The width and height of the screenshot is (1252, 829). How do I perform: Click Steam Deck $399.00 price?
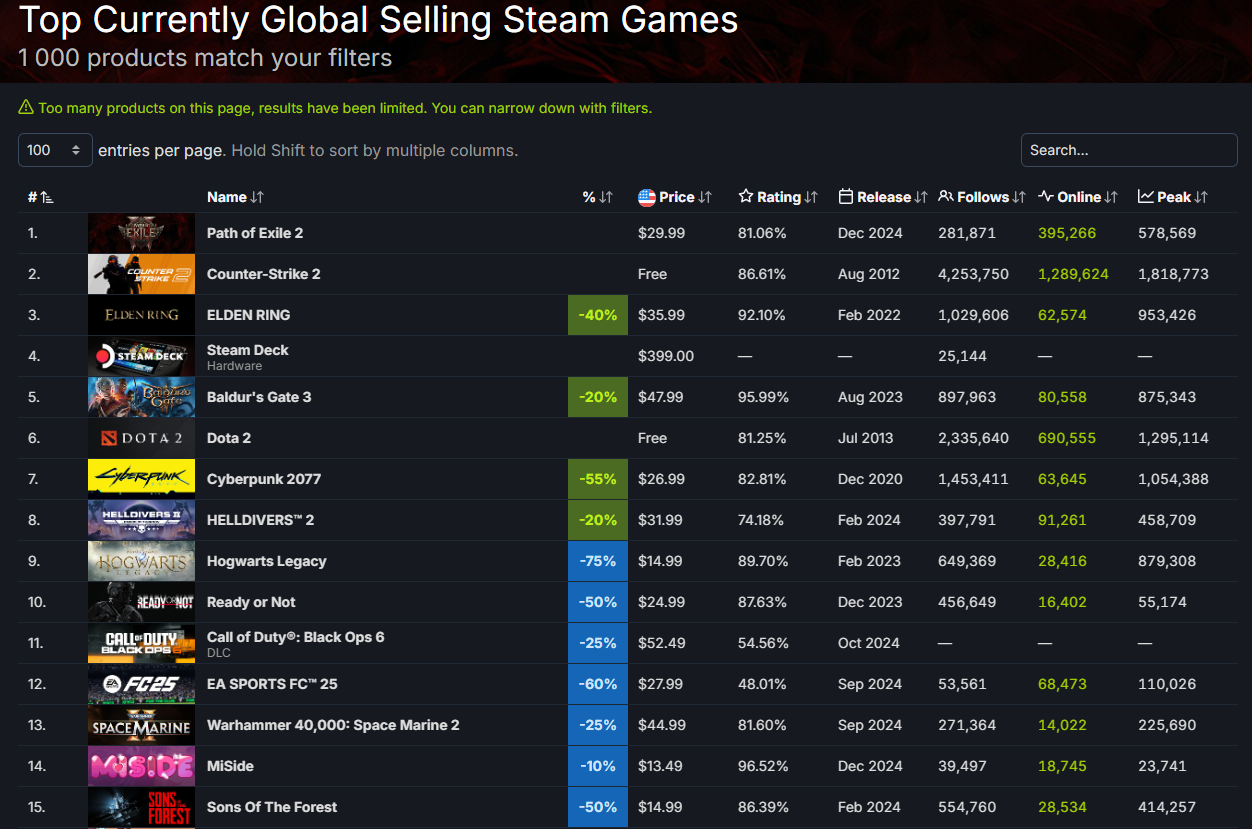tap(666, 356)
